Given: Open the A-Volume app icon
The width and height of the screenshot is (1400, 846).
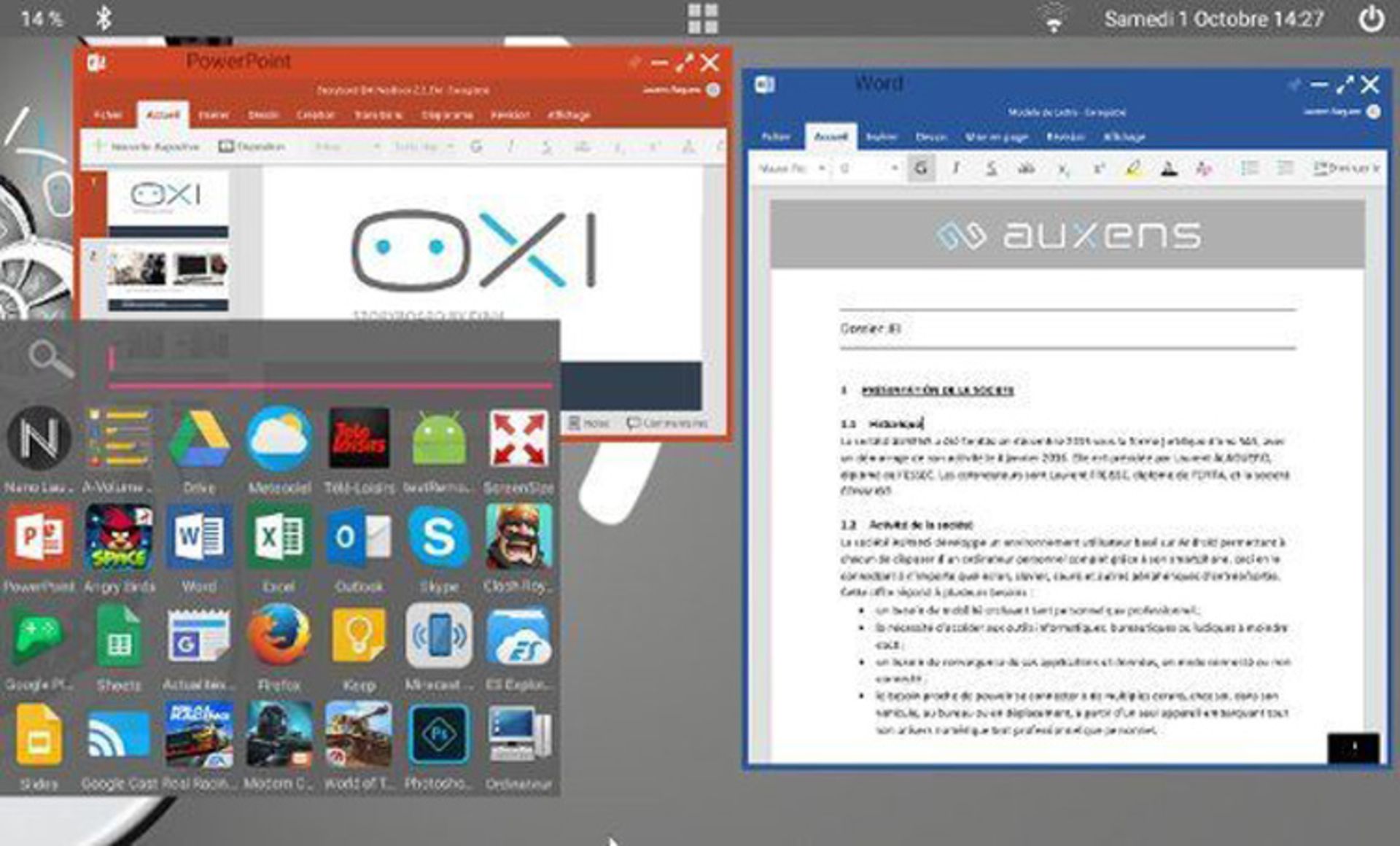Looking at the screenshot, I should (119, 438).
